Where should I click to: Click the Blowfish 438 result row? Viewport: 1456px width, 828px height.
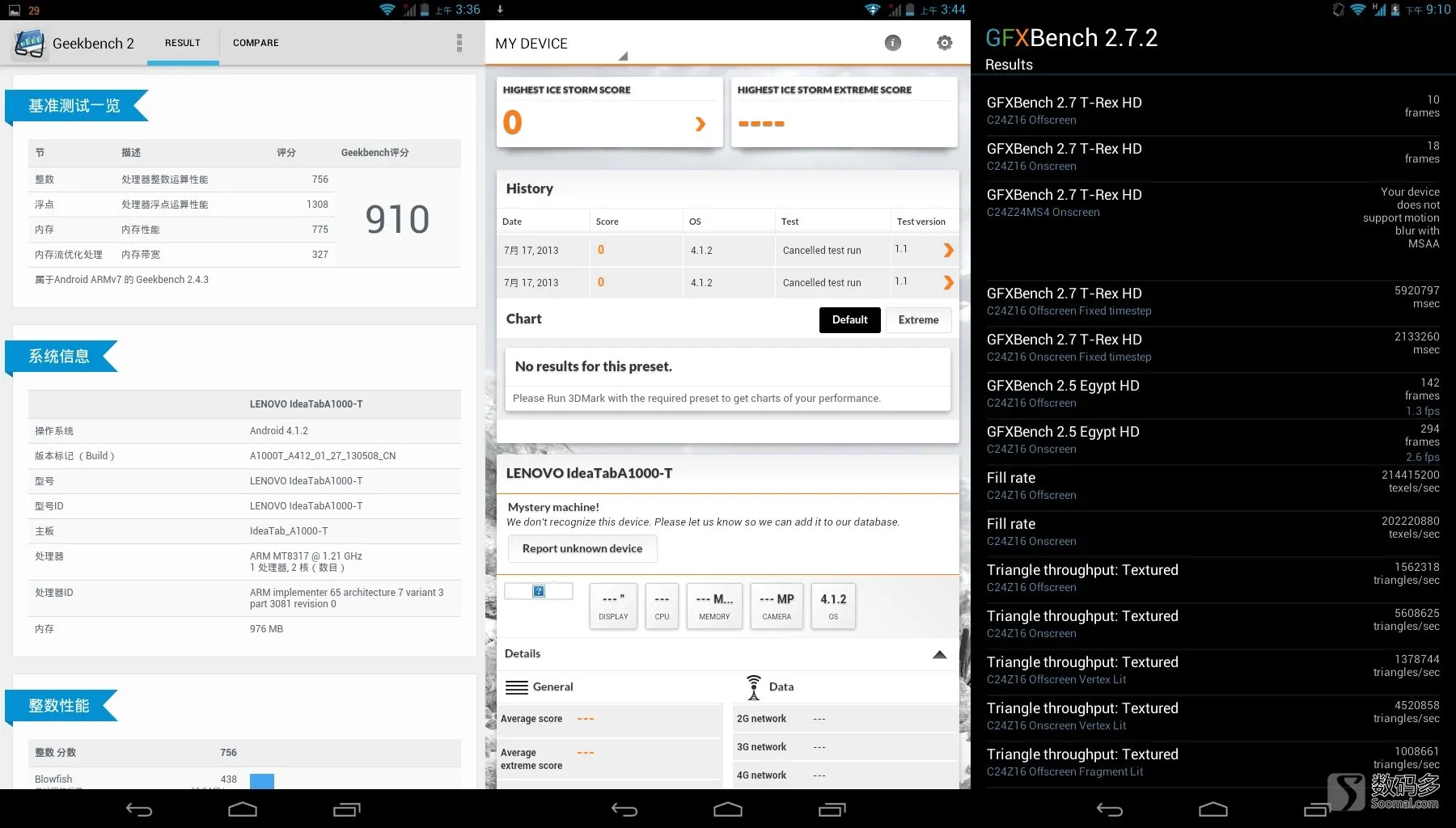click(244, 779)
